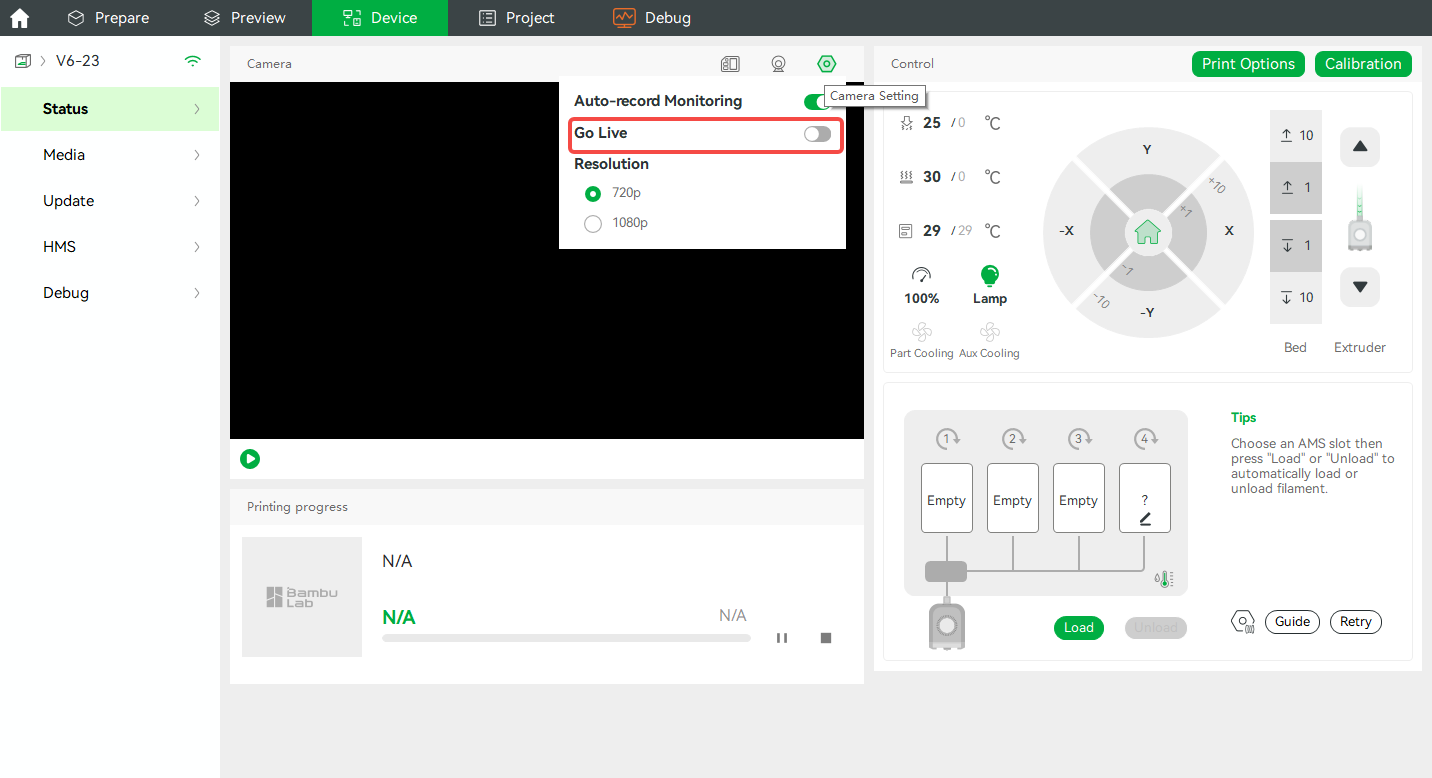Image resolution: width=1432 pixels, height=778 pixels.
Task: Select AMS slot 2 Empty
Action: (x=1013, y=498)
